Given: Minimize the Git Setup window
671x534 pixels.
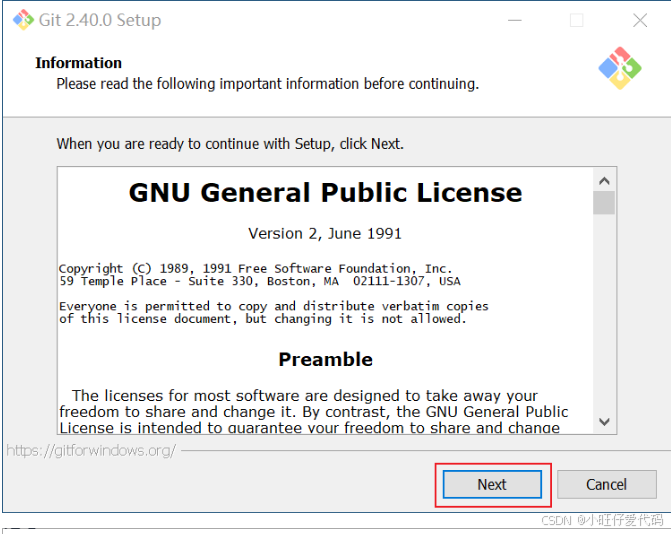Looking at the screenshot, I should tap(515, 20).
